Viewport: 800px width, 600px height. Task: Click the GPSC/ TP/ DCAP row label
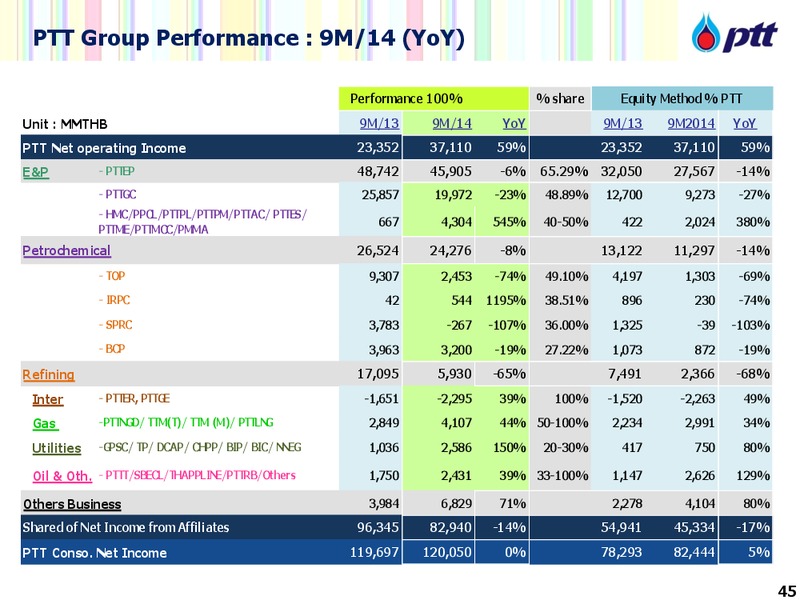199,447
